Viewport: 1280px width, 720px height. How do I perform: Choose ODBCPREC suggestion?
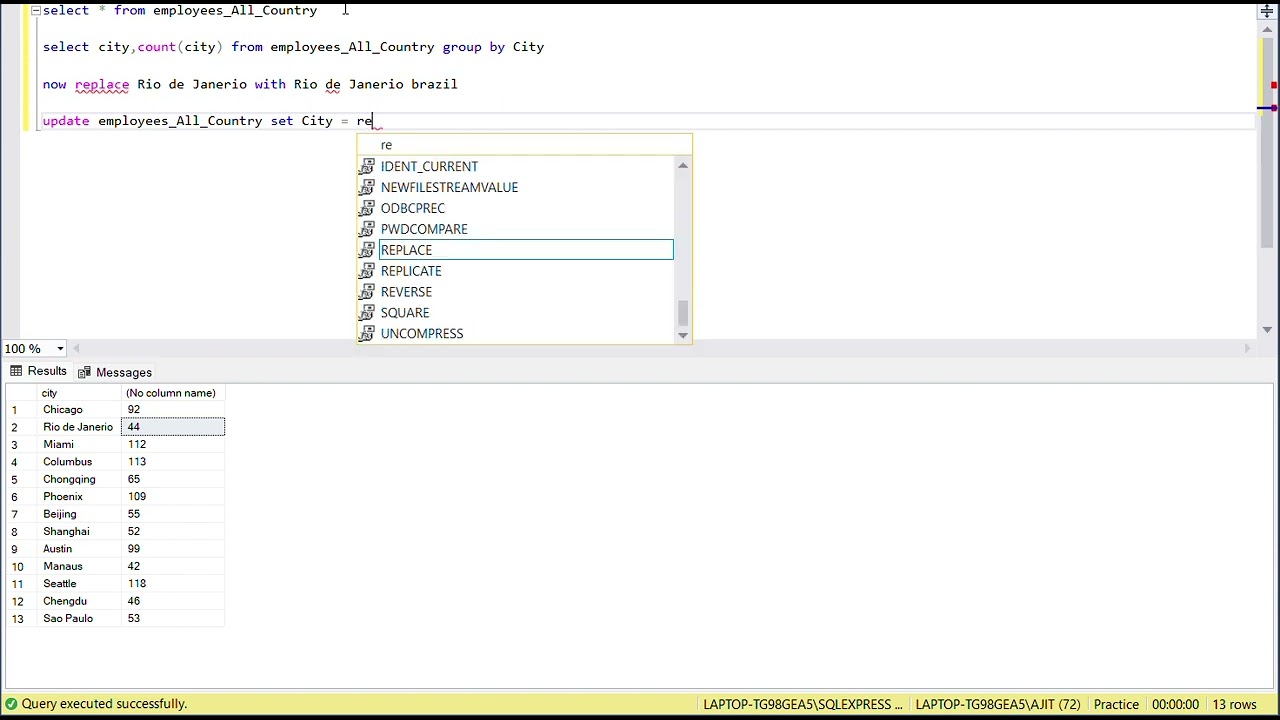pyautogui.click(x=413, y=209)
